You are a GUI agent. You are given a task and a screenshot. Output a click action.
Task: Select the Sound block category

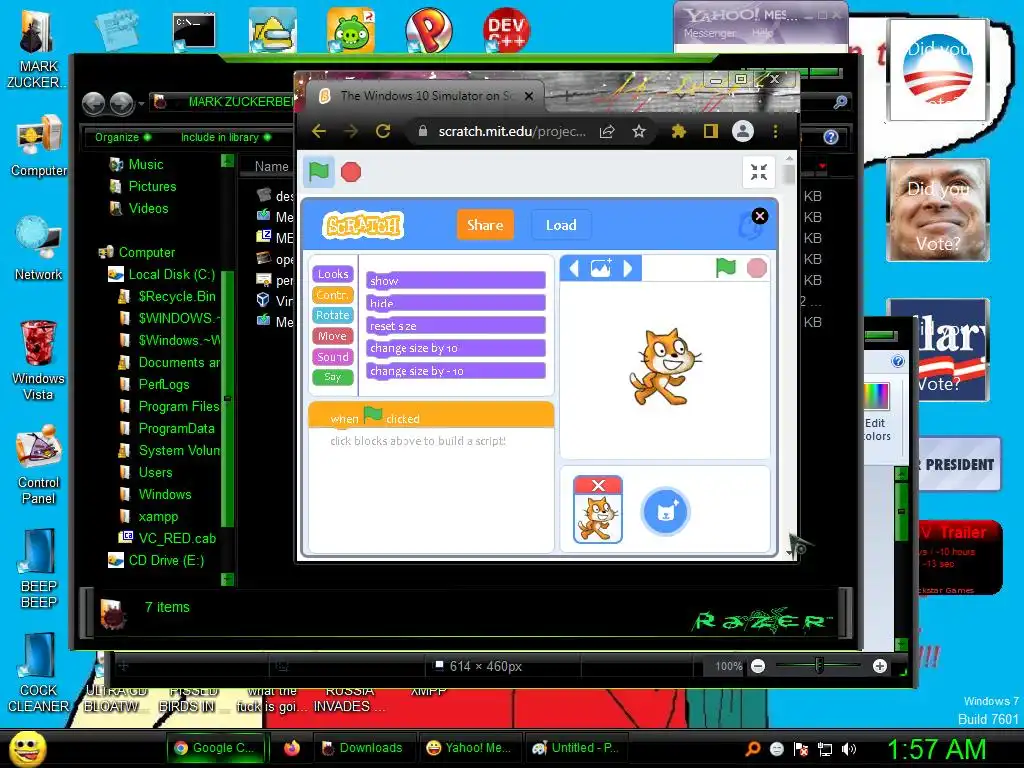[333, 357]
